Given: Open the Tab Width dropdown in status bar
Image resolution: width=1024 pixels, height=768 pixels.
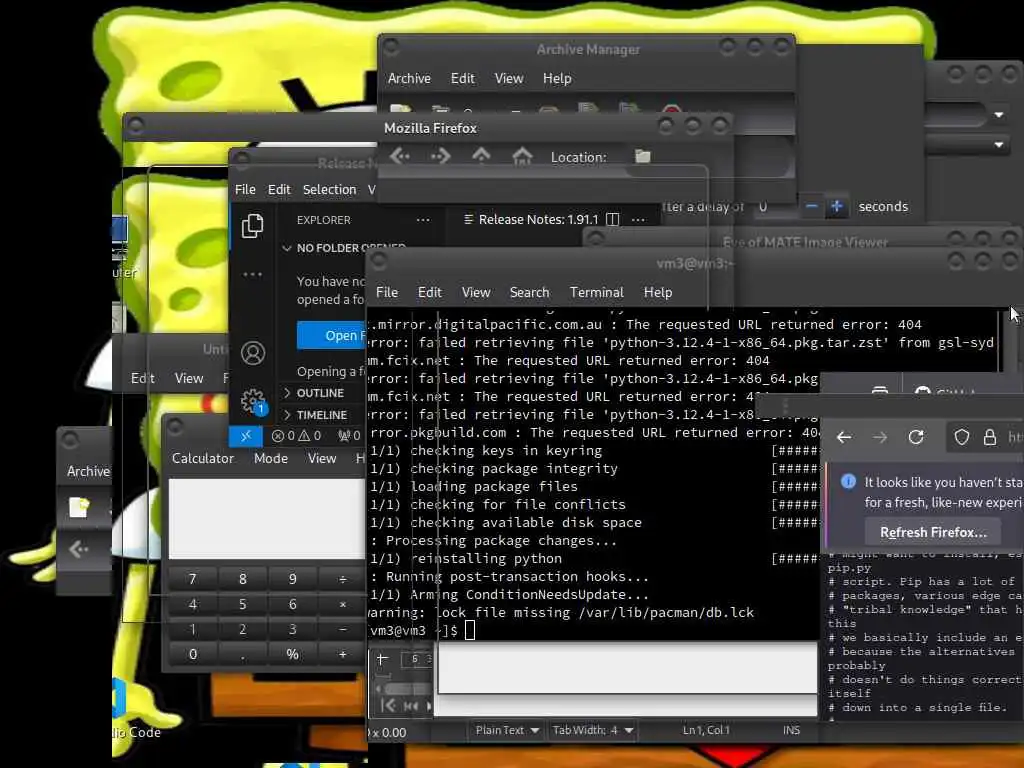Looking at the screenshot, I should click(593, 730).
